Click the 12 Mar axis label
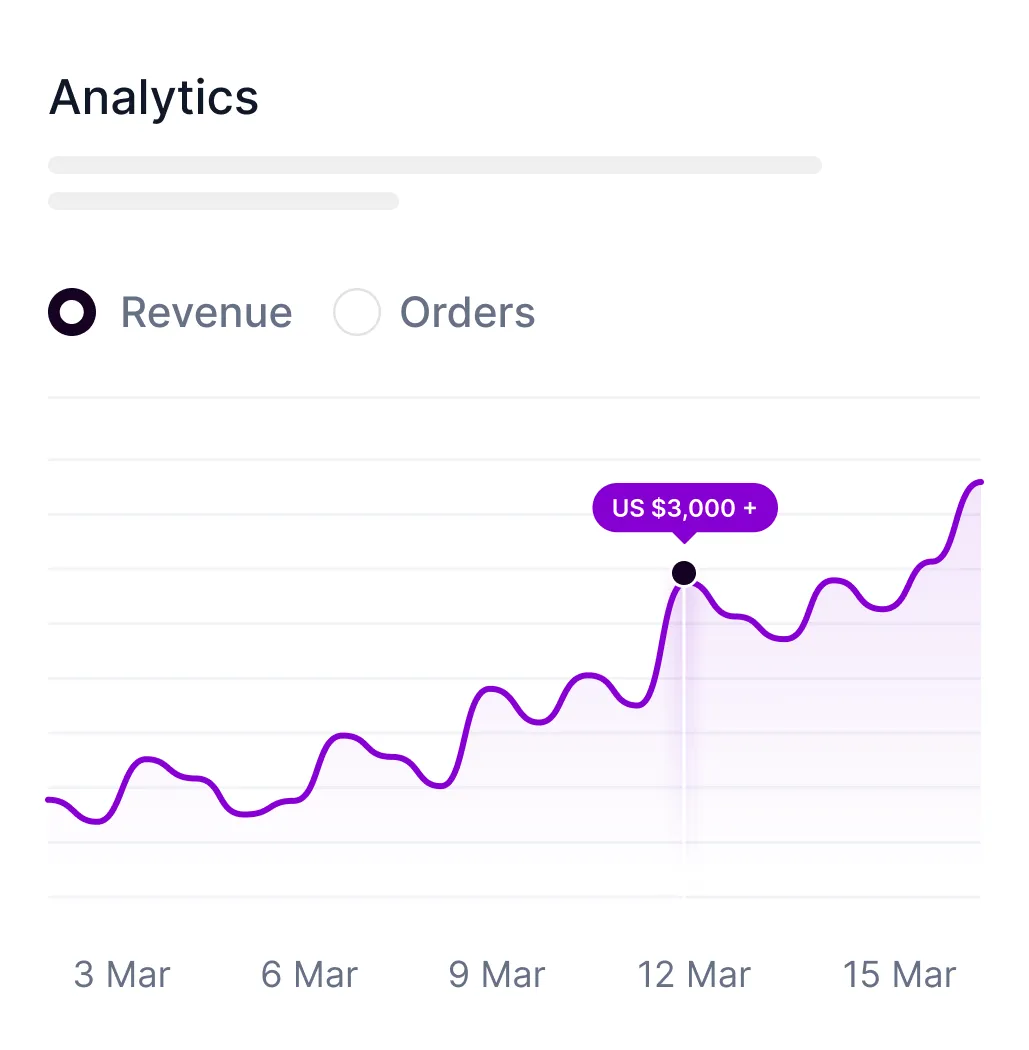Viewport: 1029px width, 1050px height. 694,974
